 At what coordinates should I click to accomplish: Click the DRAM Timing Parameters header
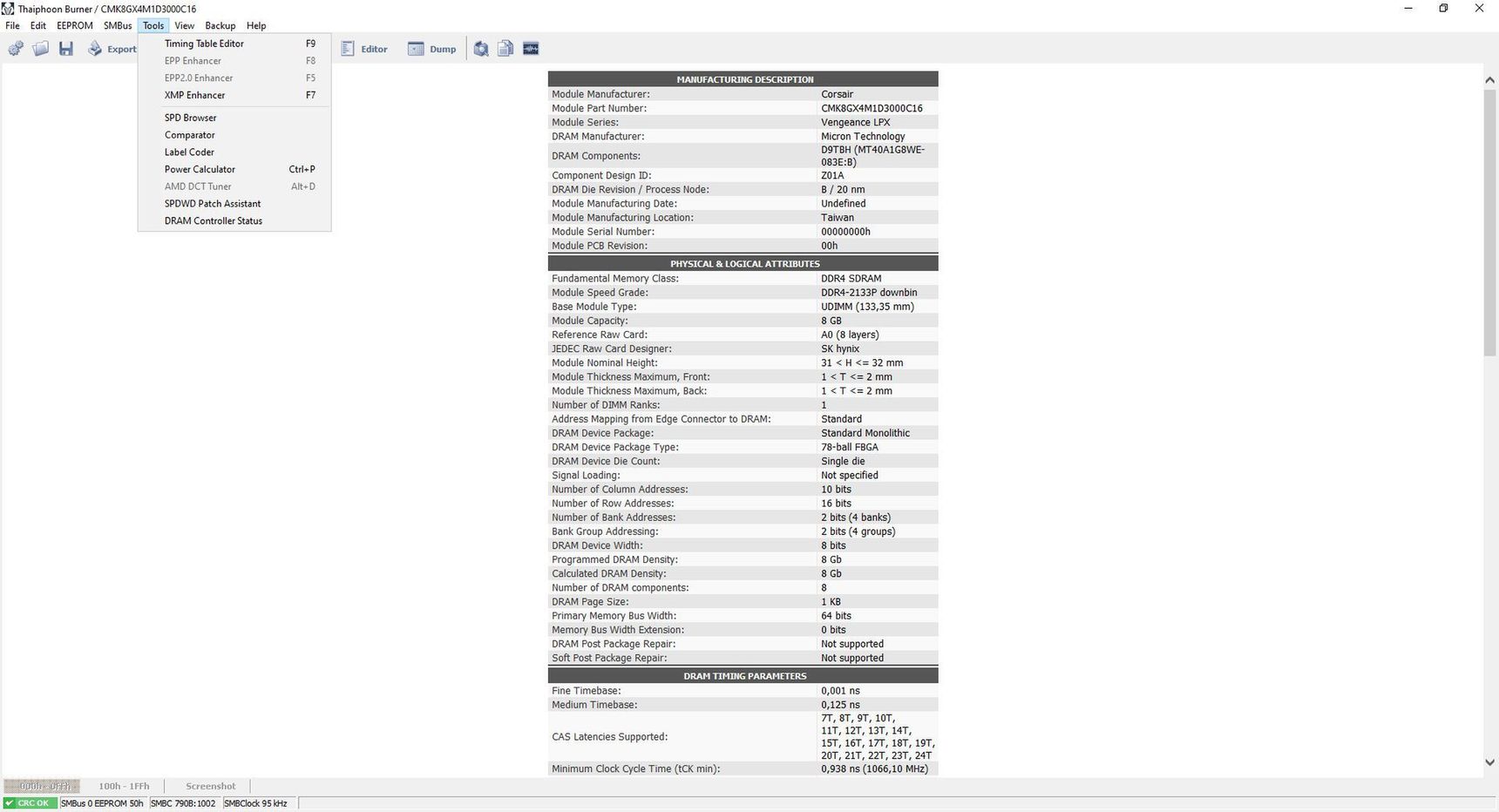743,675
